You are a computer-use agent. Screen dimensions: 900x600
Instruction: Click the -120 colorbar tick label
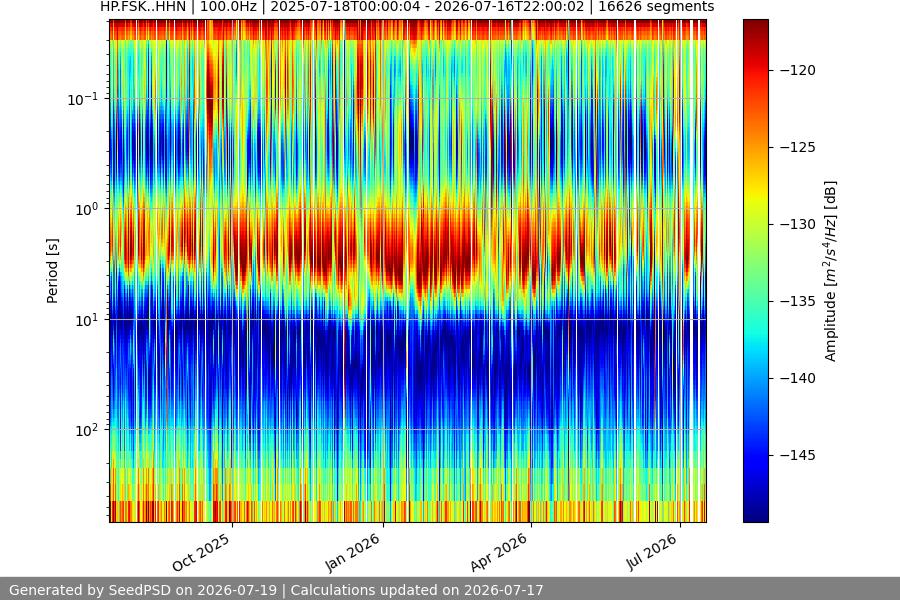coord(798,70)
